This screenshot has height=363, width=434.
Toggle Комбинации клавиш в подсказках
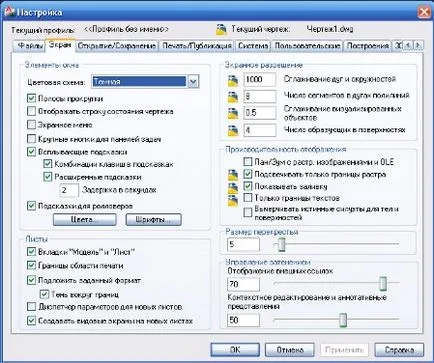[x=48, y=164]
